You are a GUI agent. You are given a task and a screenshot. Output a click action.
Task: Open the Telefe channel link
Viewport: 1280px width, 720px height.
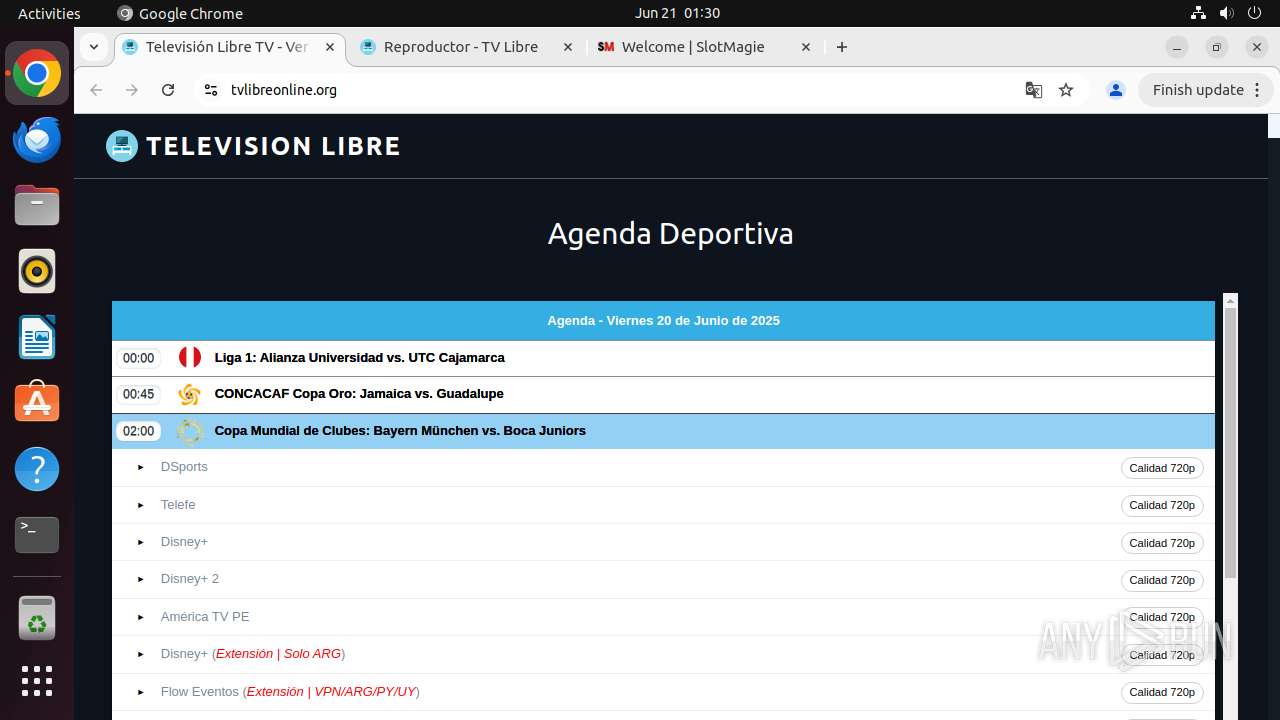click(178, 505)
